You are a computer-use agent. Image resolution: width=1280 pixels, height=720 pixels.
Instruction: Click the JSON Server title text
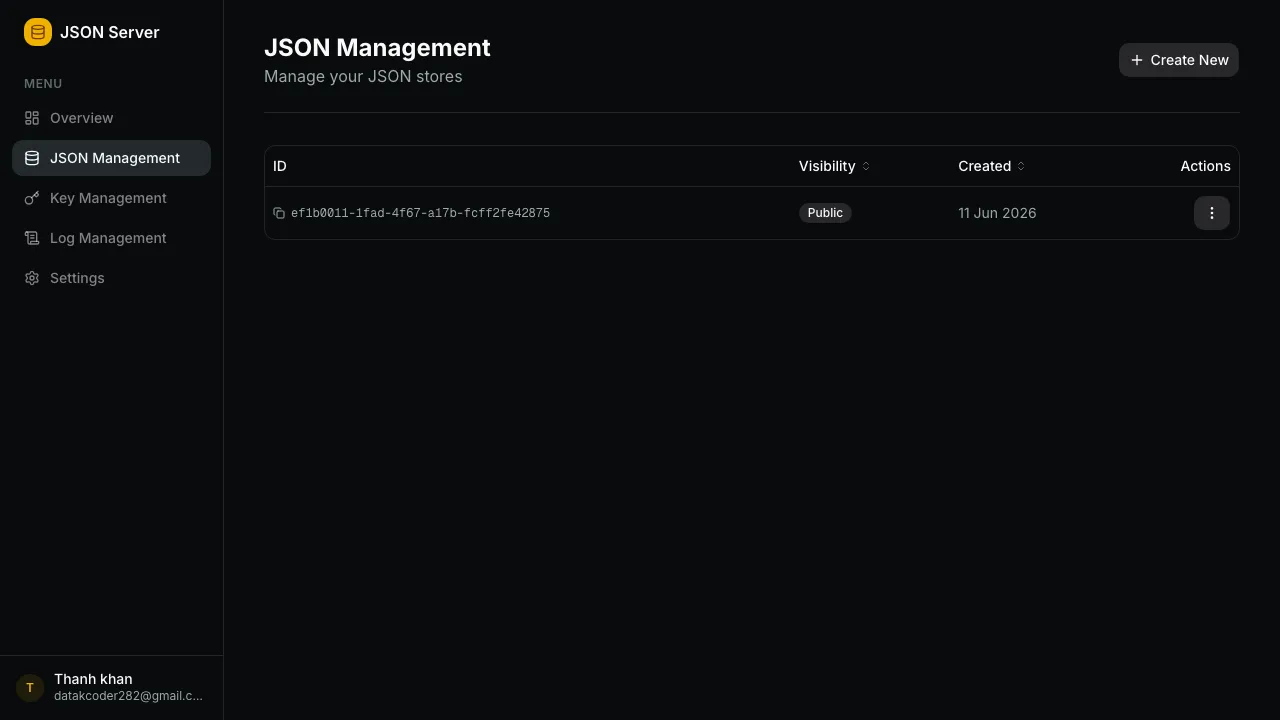click(110, 32)
